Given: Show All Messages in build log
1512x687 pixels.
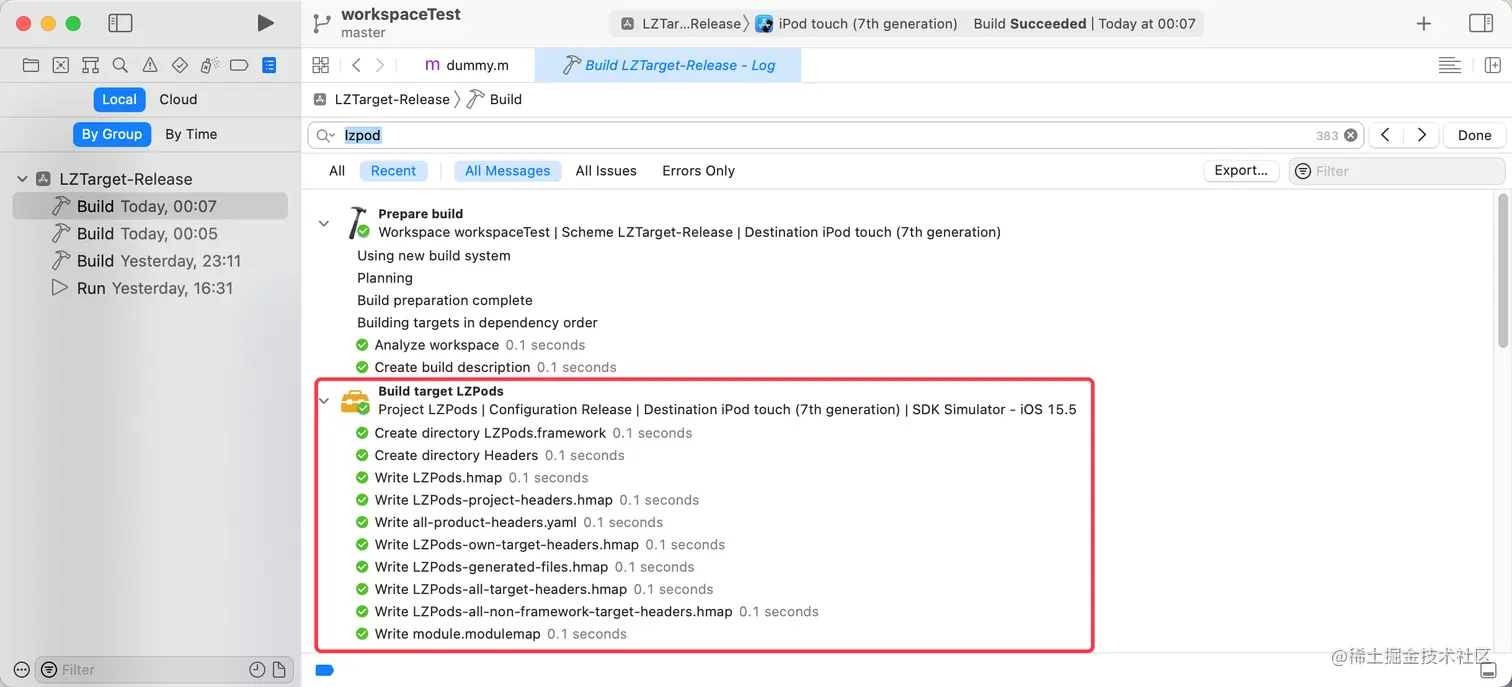Looking at the screenshot, I should (x=508, y=171).
